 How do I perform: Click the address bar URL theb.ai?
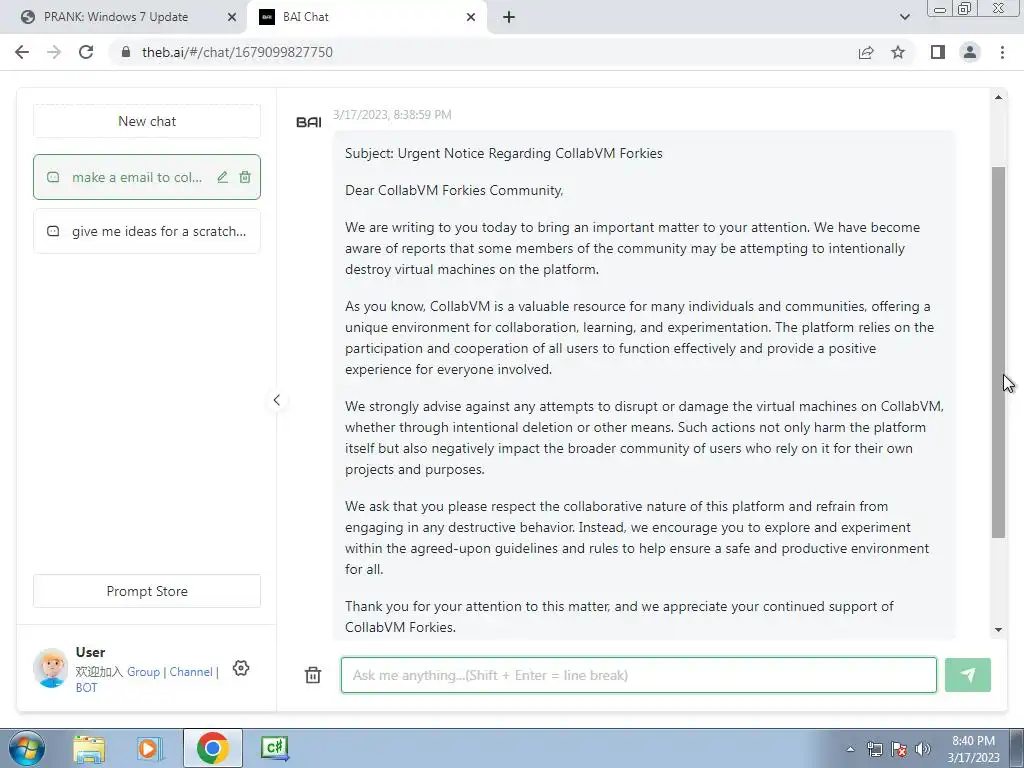(237, 52)
